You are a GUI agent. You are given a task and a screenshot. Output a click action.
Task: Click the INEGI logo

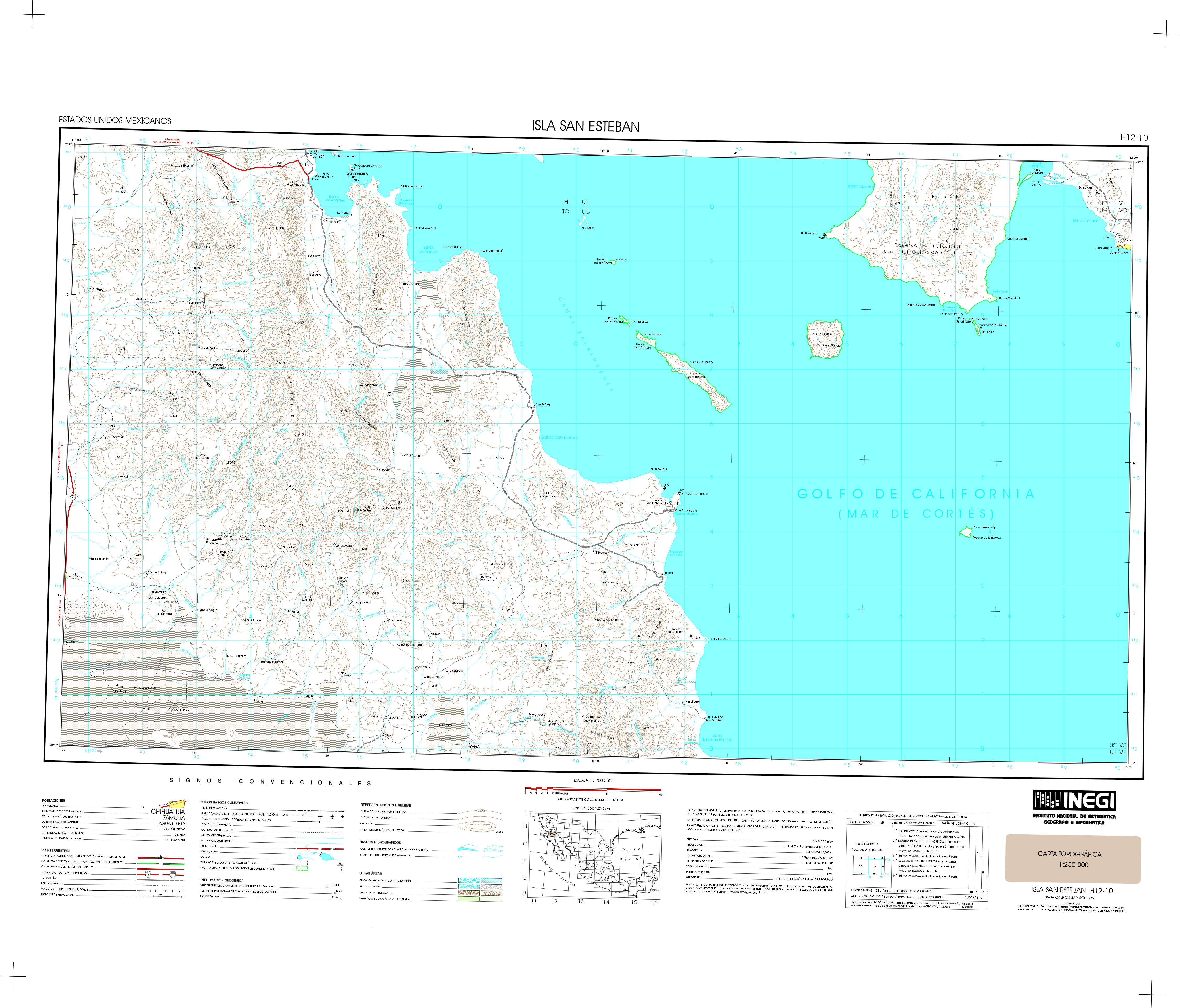click(x=1074, y=801)
